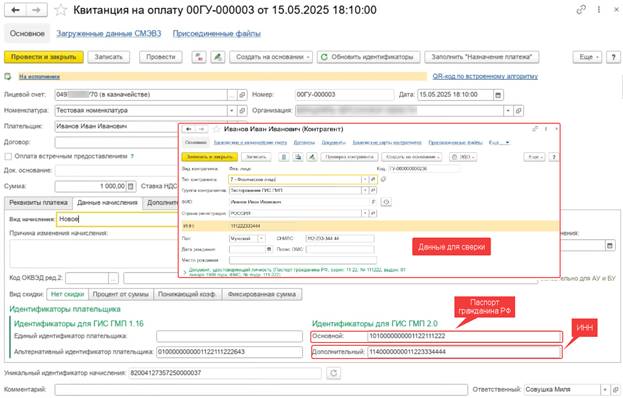The image size is (623, 398).
Task: Click the Обновить идентификаторы button
Action: pyautogui.click(x=368, y=57)
